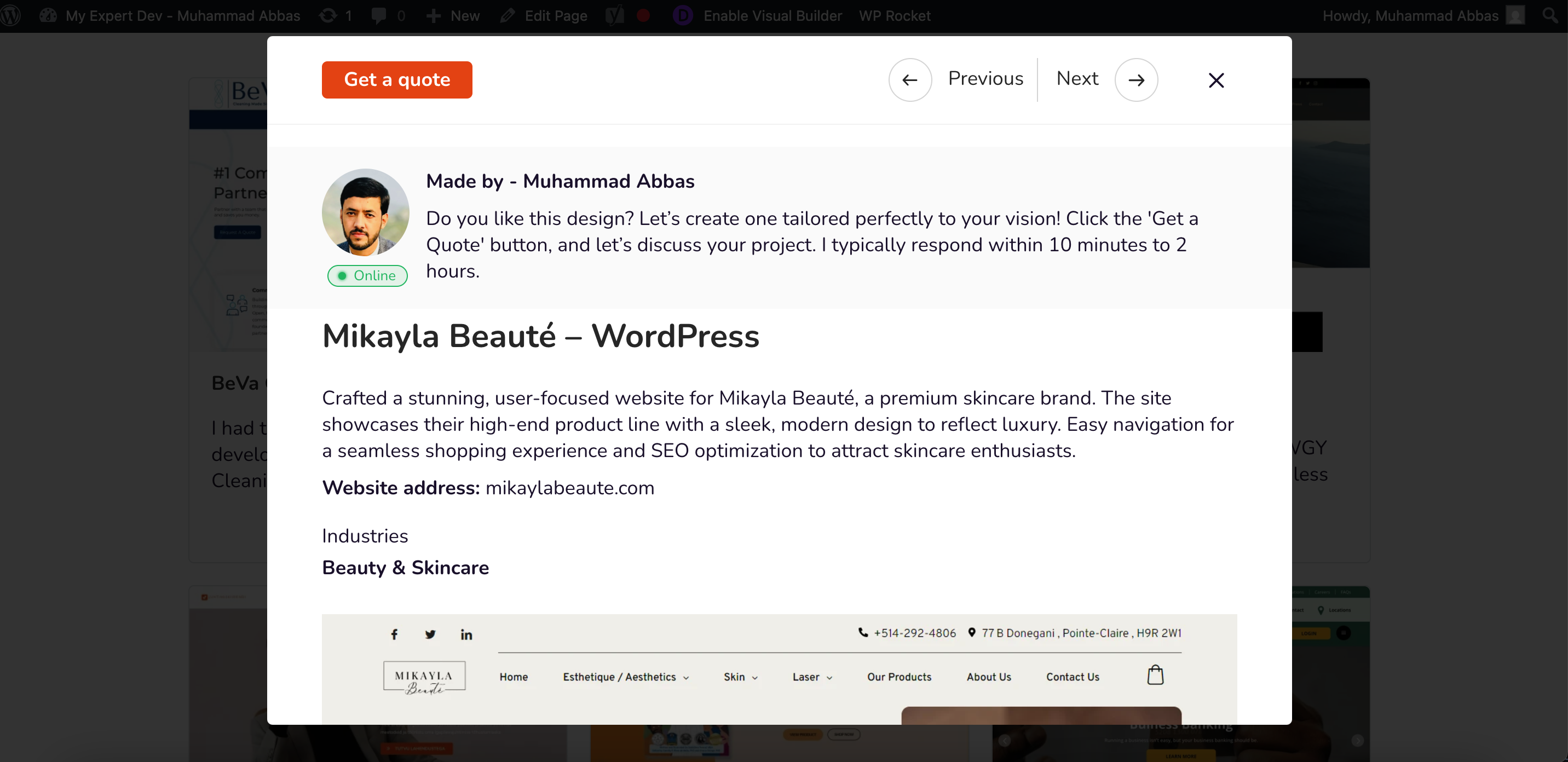
Task: Click the Facebook icon in site preview
Action: 394,634
